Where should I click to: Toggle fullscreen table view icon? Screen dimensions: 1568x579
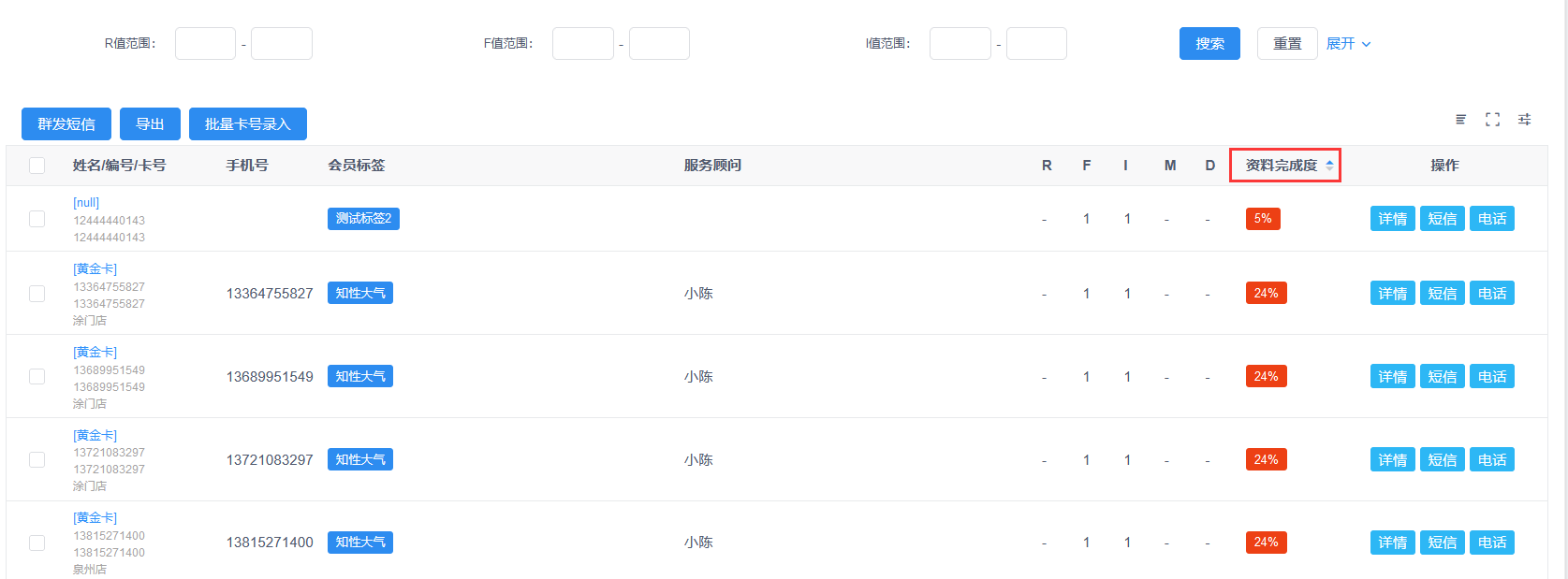(x=1492, y=120)
